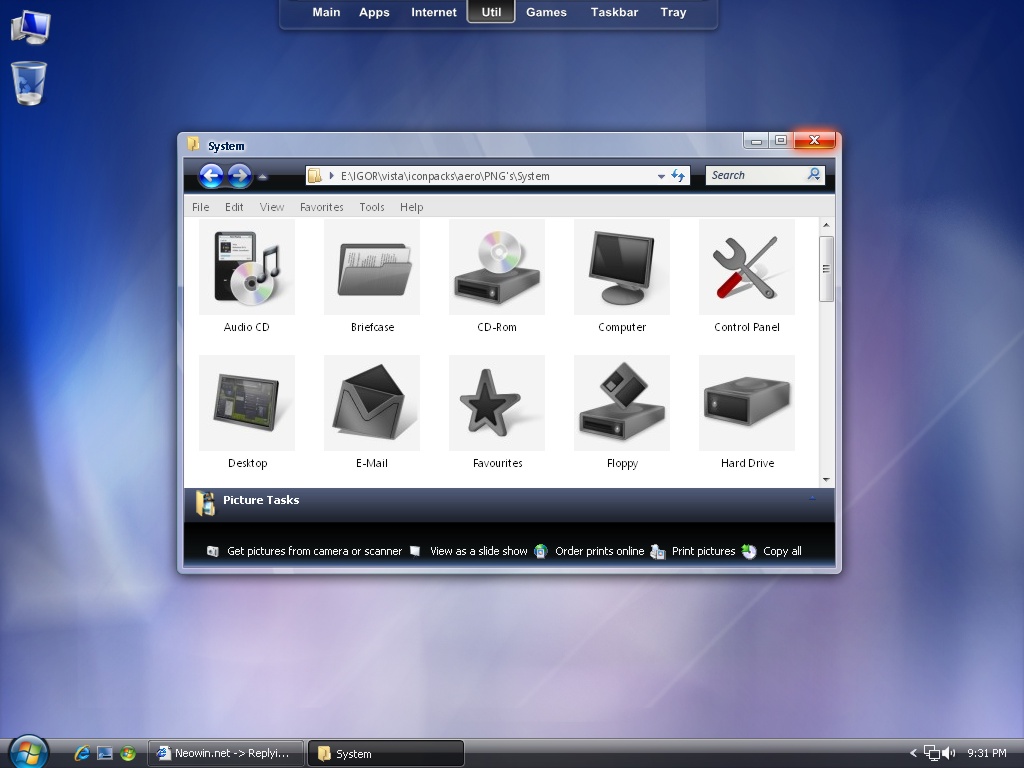Switch to the Internet dock tab
This screenshot has height=768, width=1024.
tap(434, 12)
